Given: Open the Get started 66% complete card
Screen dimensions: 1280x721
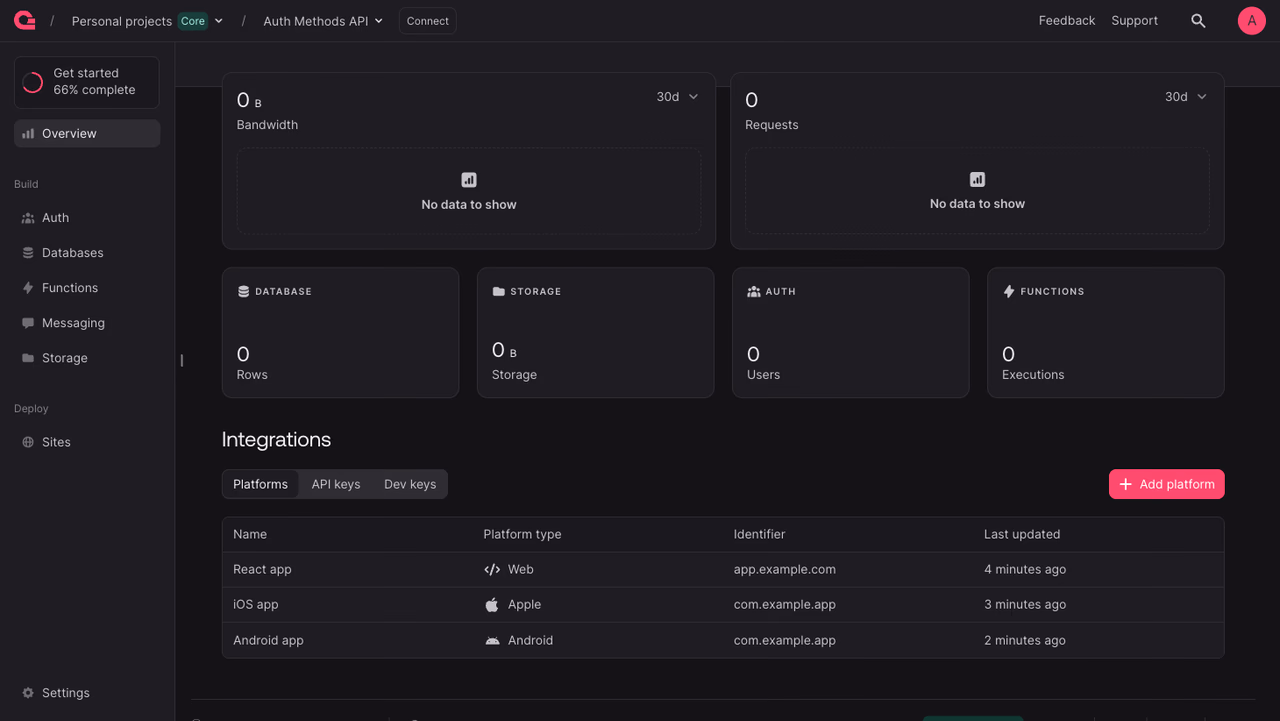Looking at the screenshot, I should 87,82.
